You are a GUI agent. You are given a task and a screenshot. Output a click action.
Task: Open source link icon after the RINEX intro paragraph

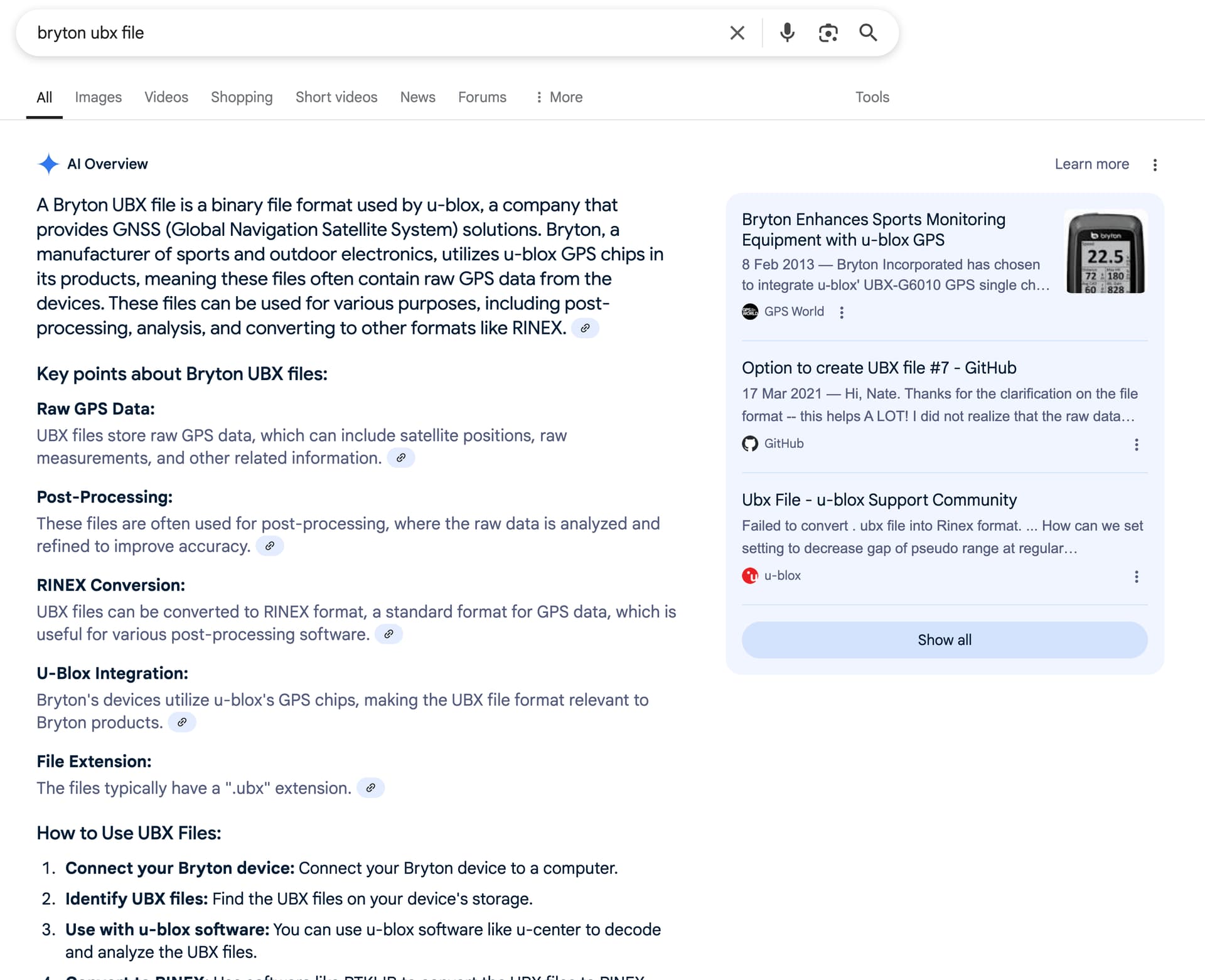pos(585,328)
